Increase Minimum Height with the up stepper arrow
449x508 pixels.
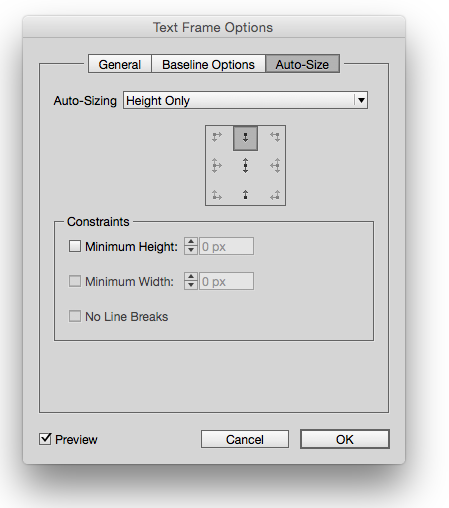191,242
